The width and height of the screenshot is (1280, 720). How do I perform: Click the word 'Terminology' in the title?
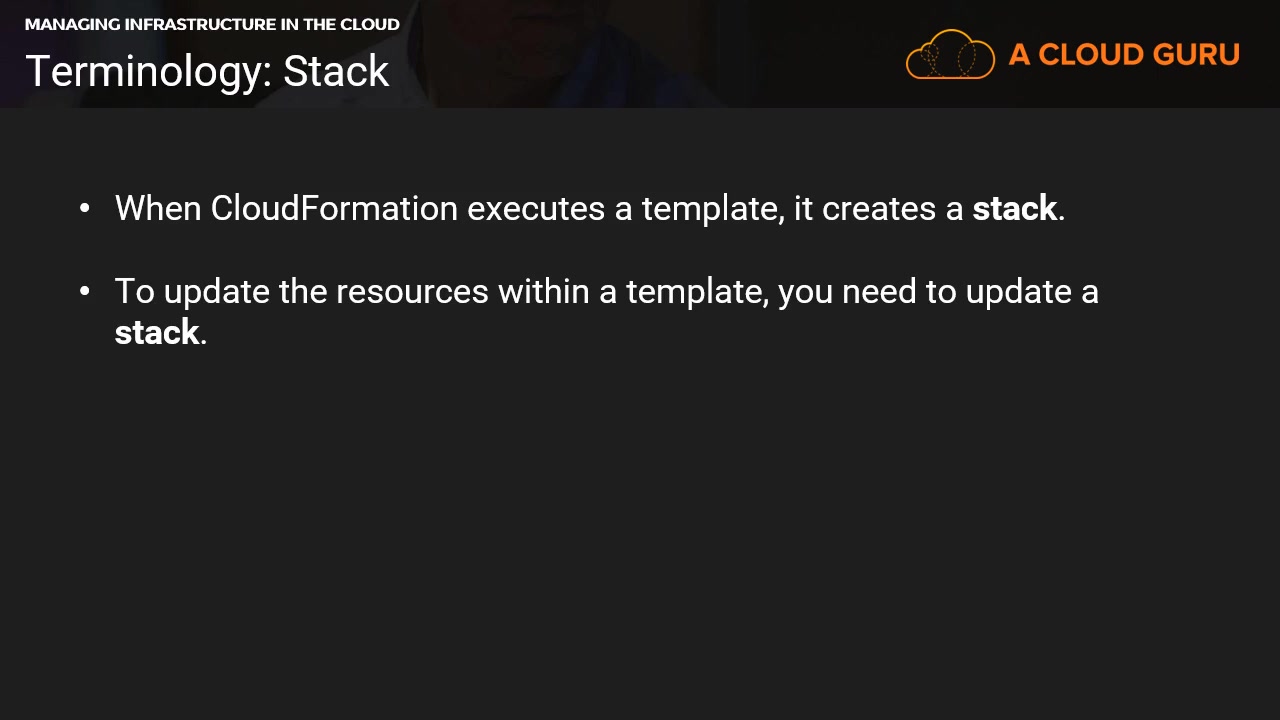[145, 71]
